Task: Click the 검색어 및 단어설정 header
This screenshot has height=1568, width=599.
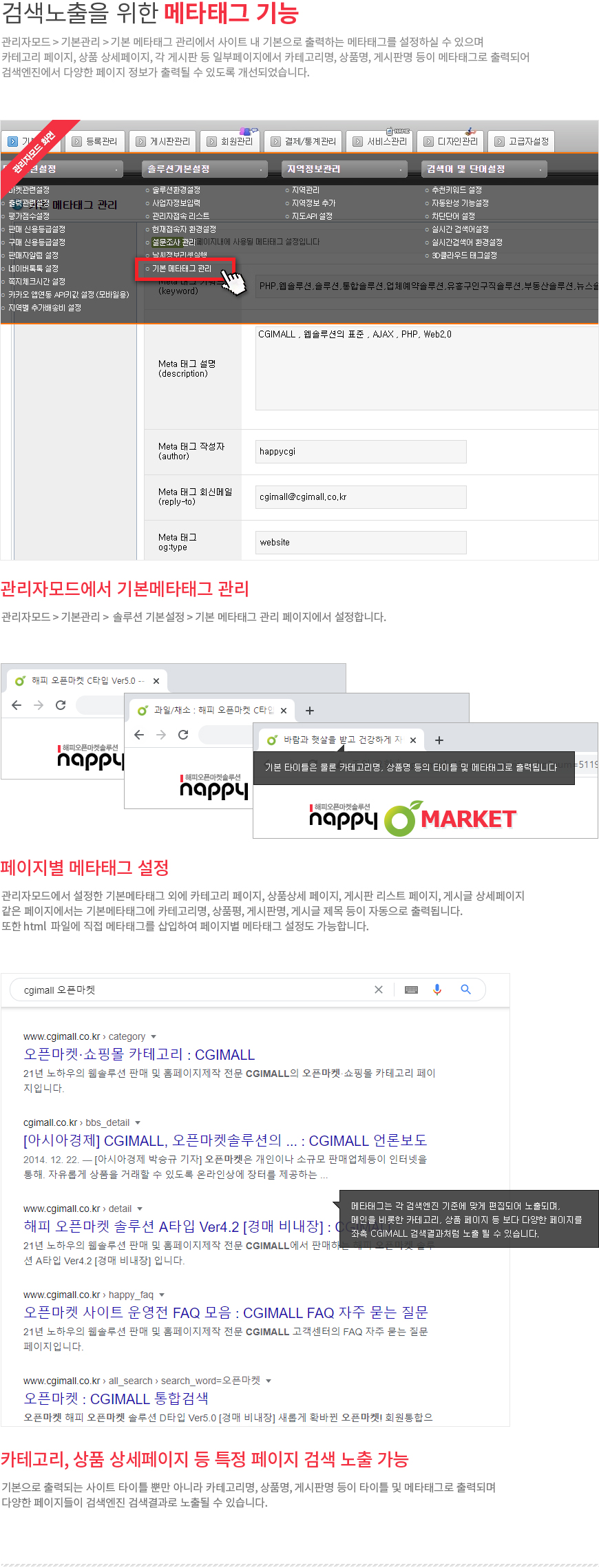Action: coord(484,169)
